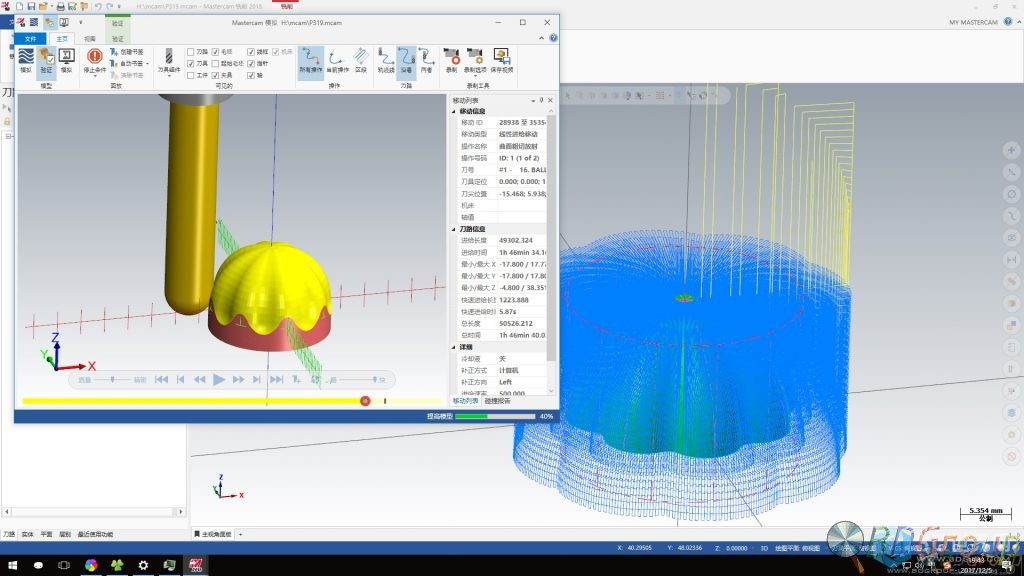Switch to Collision Report (碰撞报告) tab
Viewport: 1024px width, 576px height.
pyautogui.click(x=498, y=401)
